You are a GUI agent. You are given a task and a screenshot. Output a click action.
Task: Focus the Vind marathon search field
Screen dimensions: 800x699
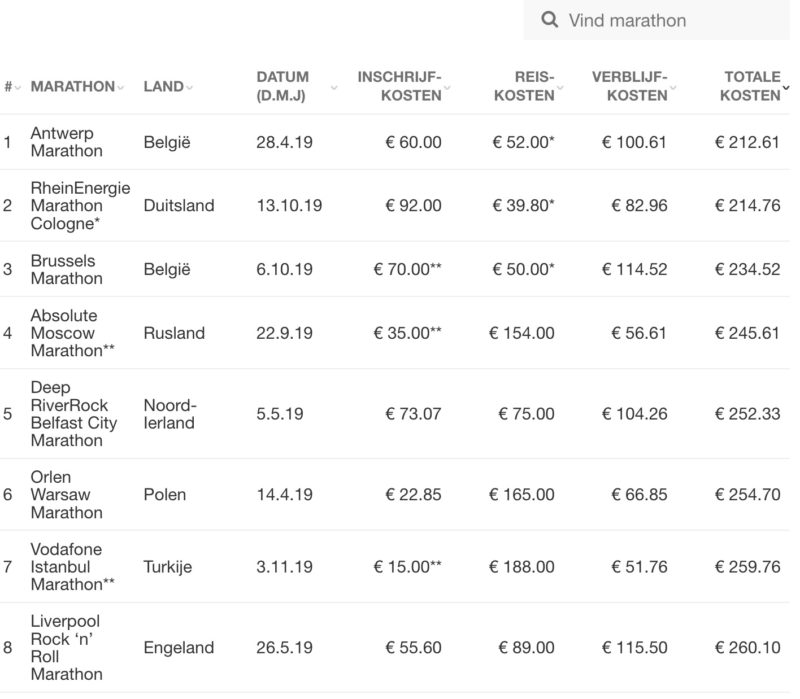coord(657,20)
